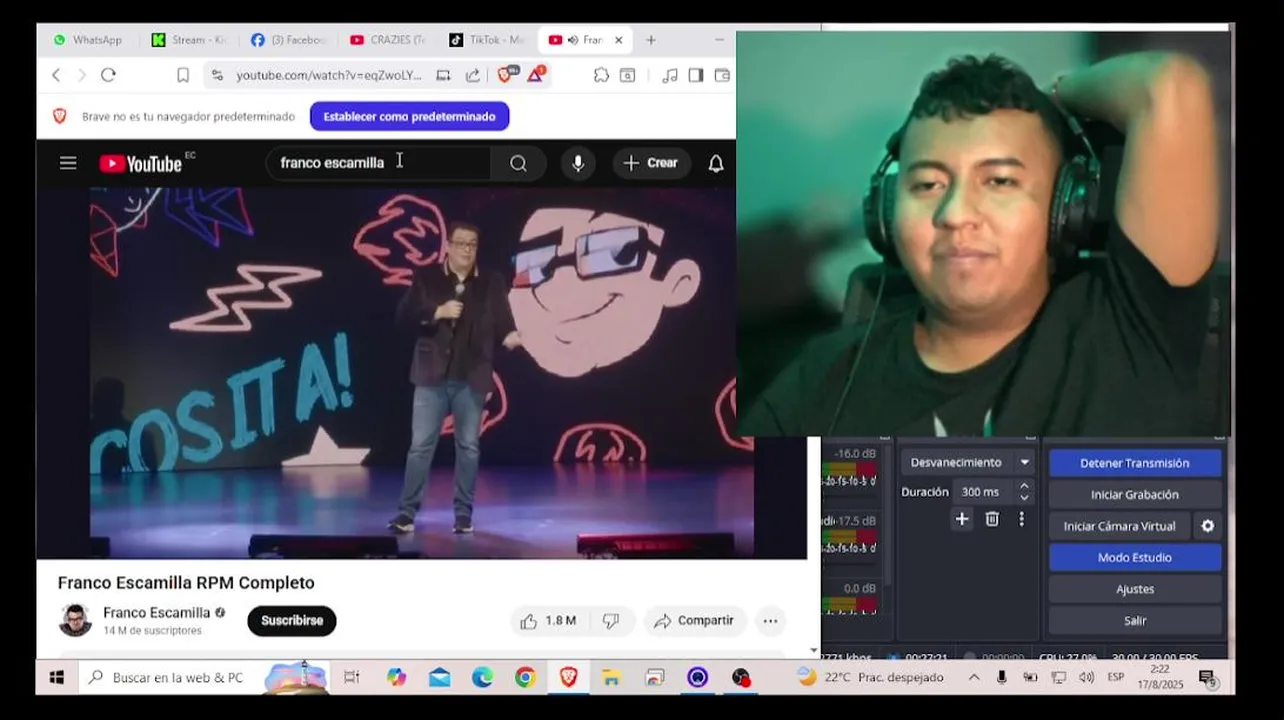The image size is (1284, 720).
Task: Click the cast/picture-in-picture icon in the address bar
Action: [x=443, y=75]
